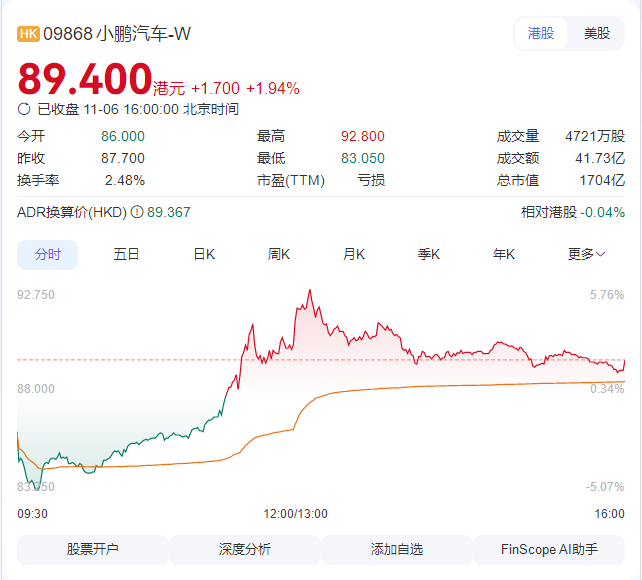Click stock name 小鹏汽车-W title
This screenshot has width=642, height=580.
pos(143,34)
